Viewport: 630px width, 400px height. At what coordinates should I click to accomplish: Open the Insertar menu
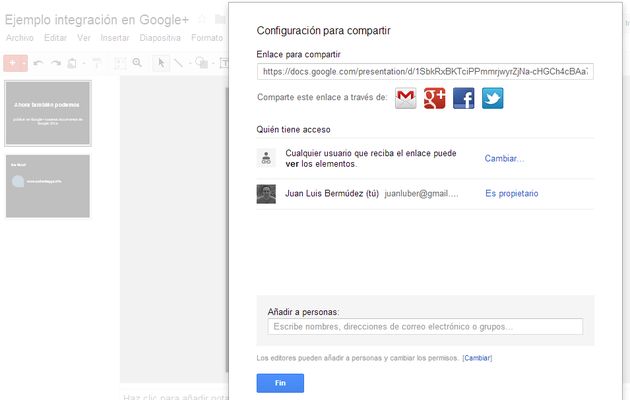click(x=115, y=38)
